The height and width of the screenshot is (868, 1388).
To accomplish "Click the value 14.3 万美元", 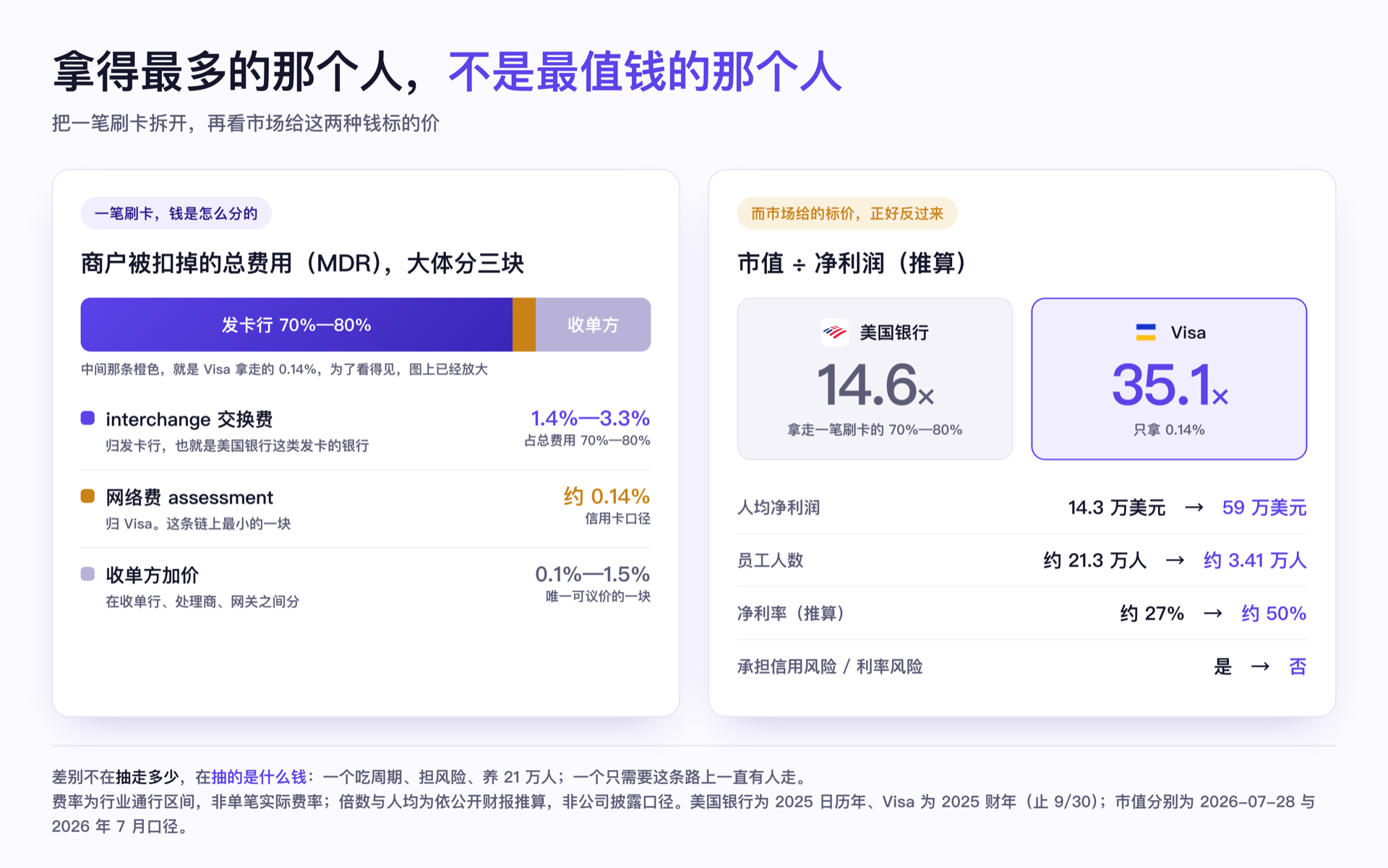I will click(1117, 507).
